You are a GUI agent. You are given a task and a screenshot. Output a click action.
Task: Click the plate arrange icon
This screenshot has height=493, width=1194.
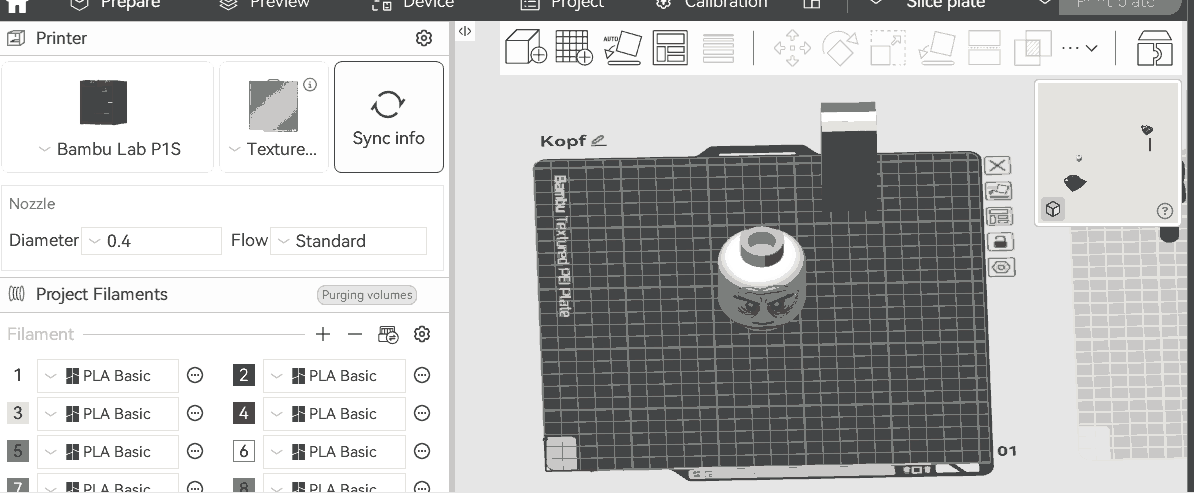point(999,216)
